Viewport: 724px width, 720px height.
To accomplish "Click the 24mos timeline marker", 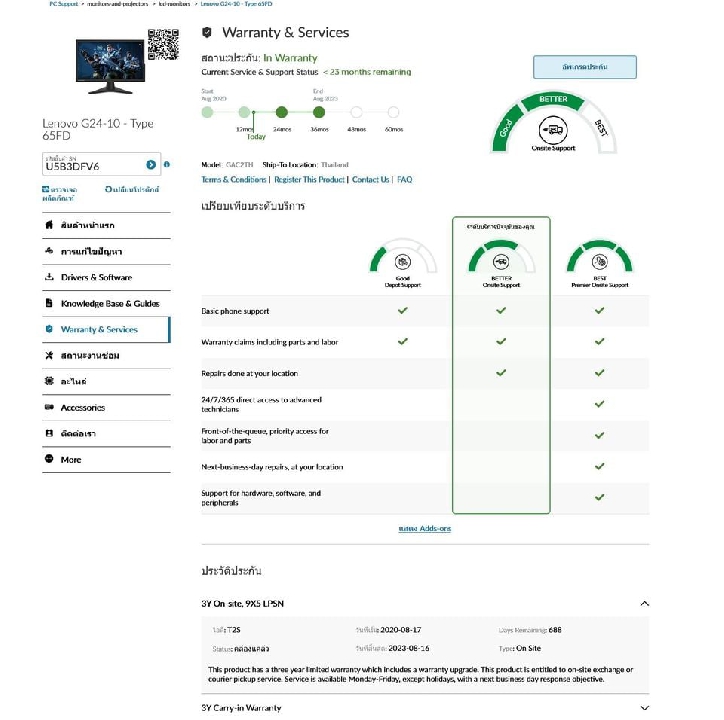I will coord(282,112).
